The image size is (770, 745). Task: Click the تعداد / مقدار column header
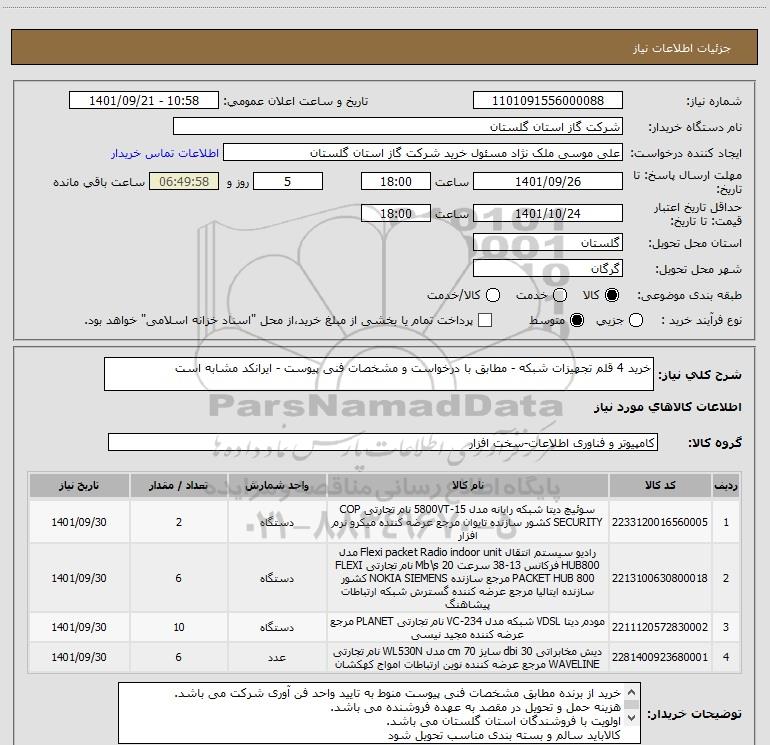click(179, 485)
